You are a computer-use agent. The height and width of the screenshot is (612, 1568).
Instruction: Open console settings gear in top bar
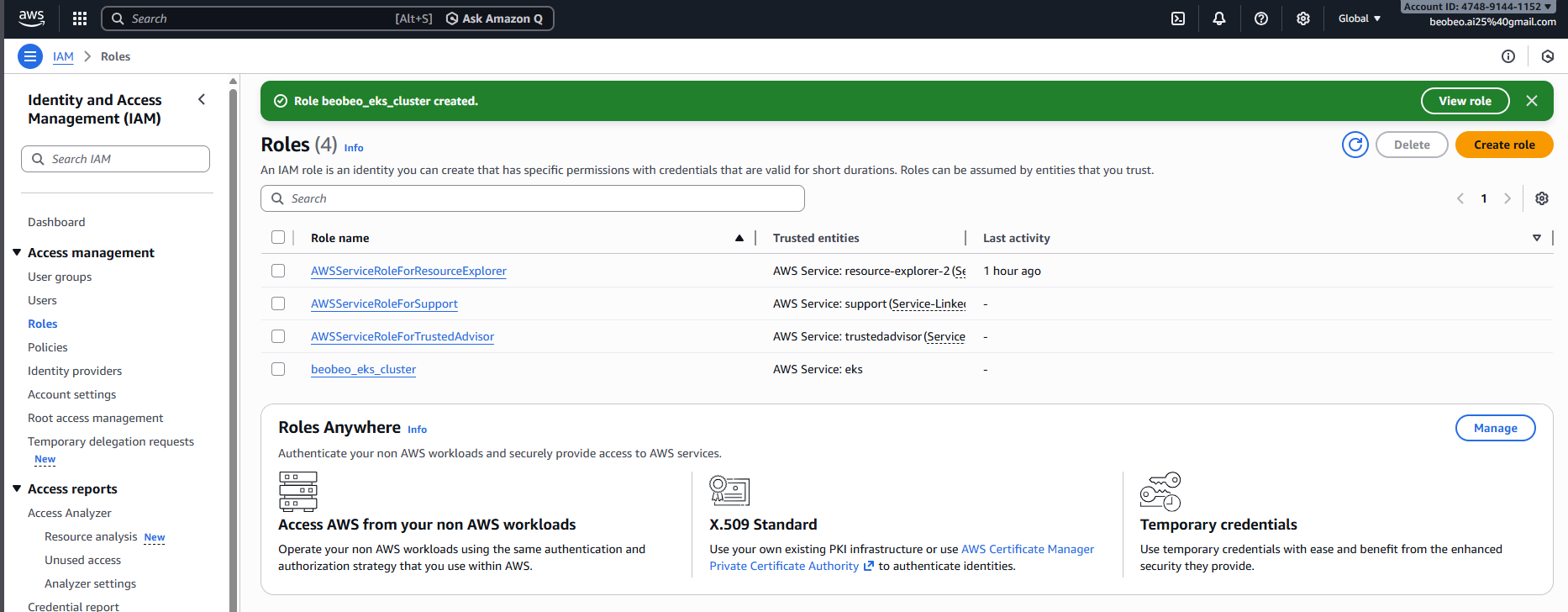pos(1303,18)
